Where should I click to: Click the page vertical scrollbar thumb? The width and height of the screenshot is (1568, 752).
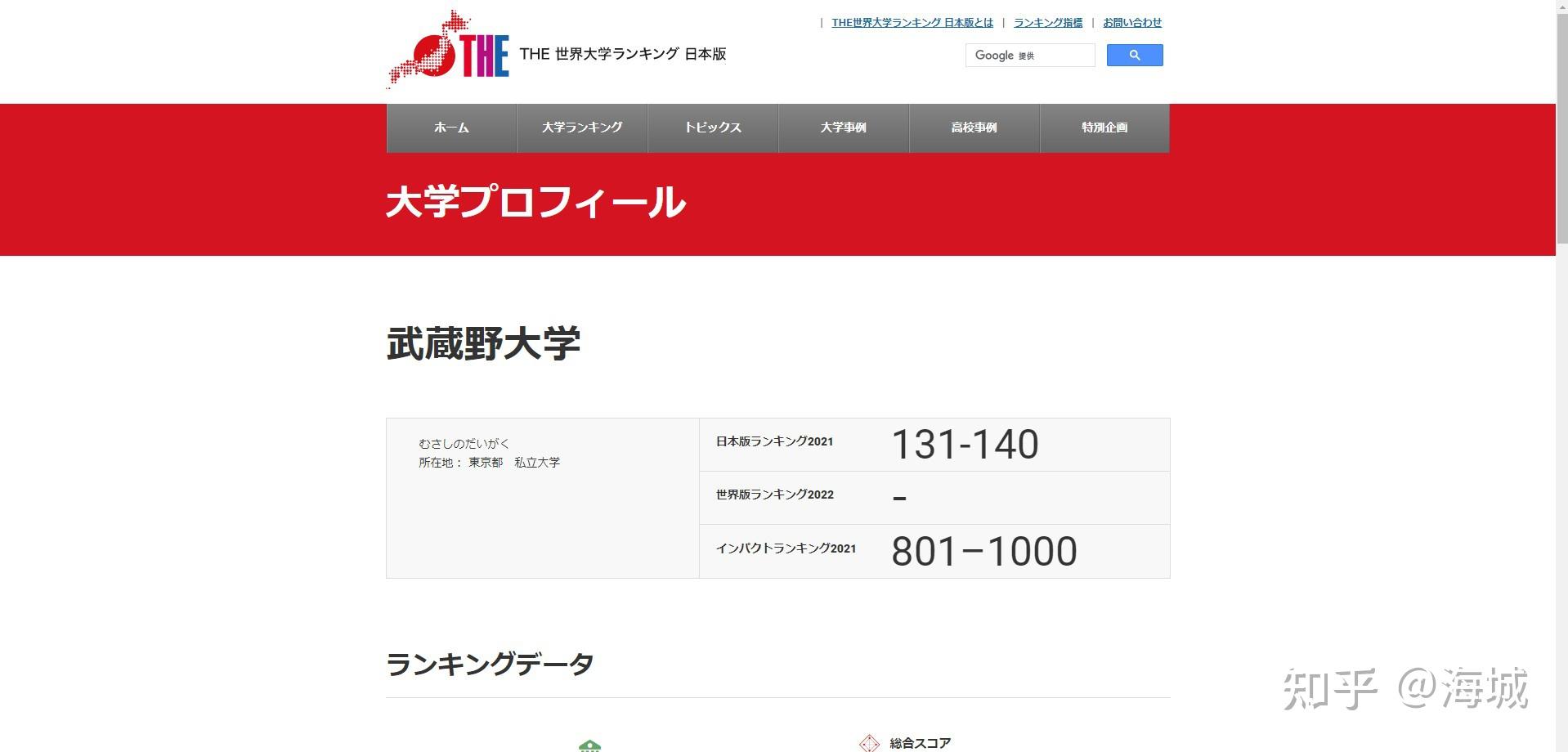pyautogui.click(x=1561, y=128)
